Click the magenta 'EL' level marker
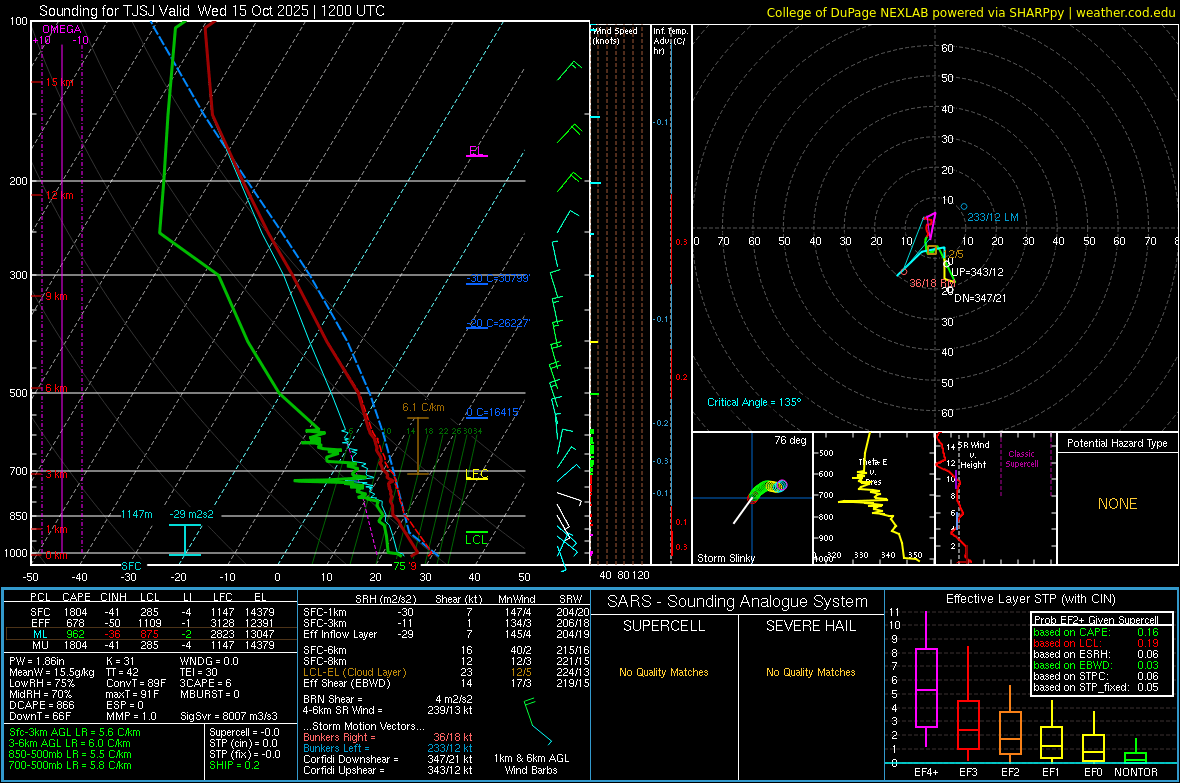The height and width of the screenshot is (783, 1180). tap(476, 151)
